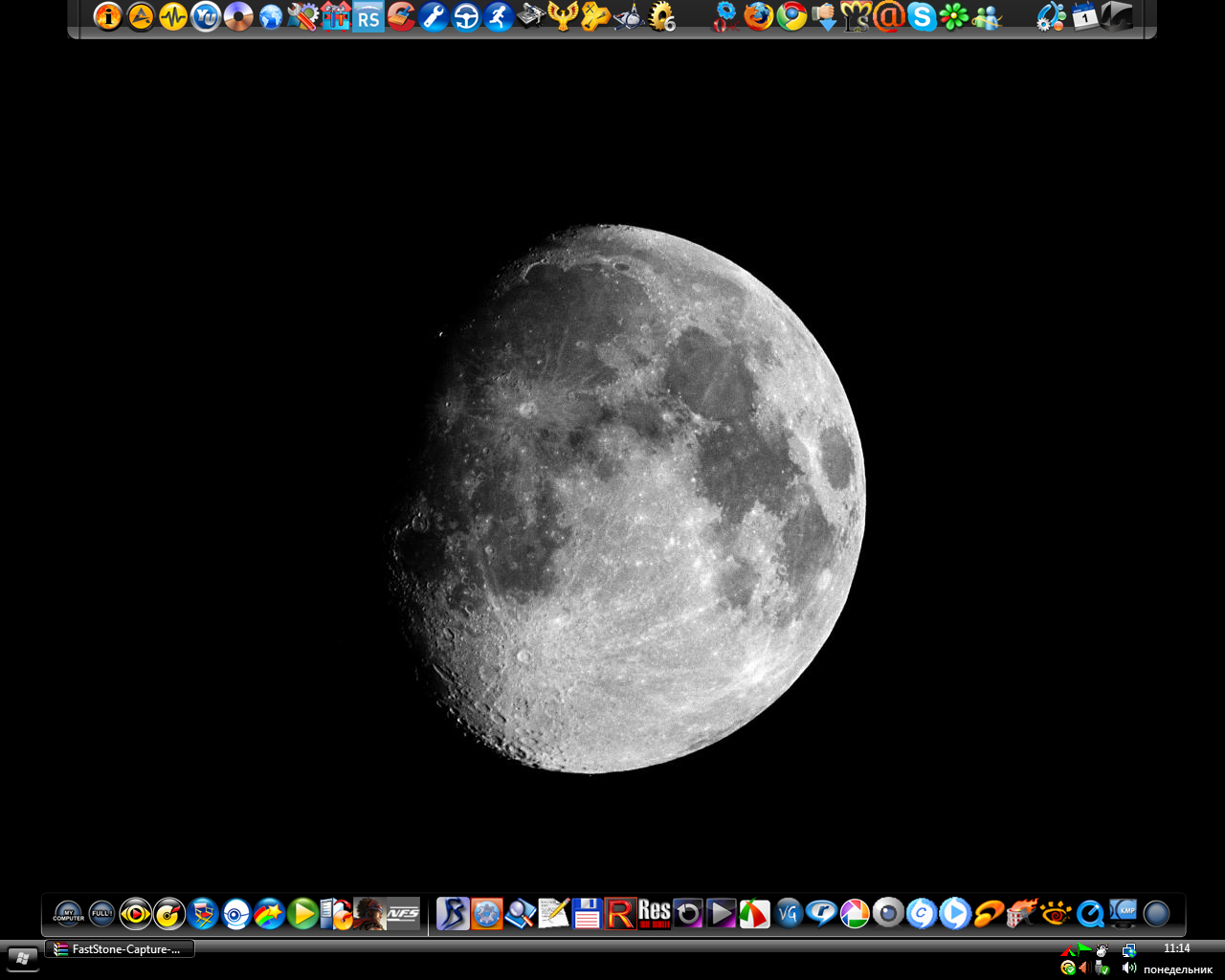Viewport: 1225px width, 980px height.
Task: Launch the green play button media player
Action: click(303, 914)
